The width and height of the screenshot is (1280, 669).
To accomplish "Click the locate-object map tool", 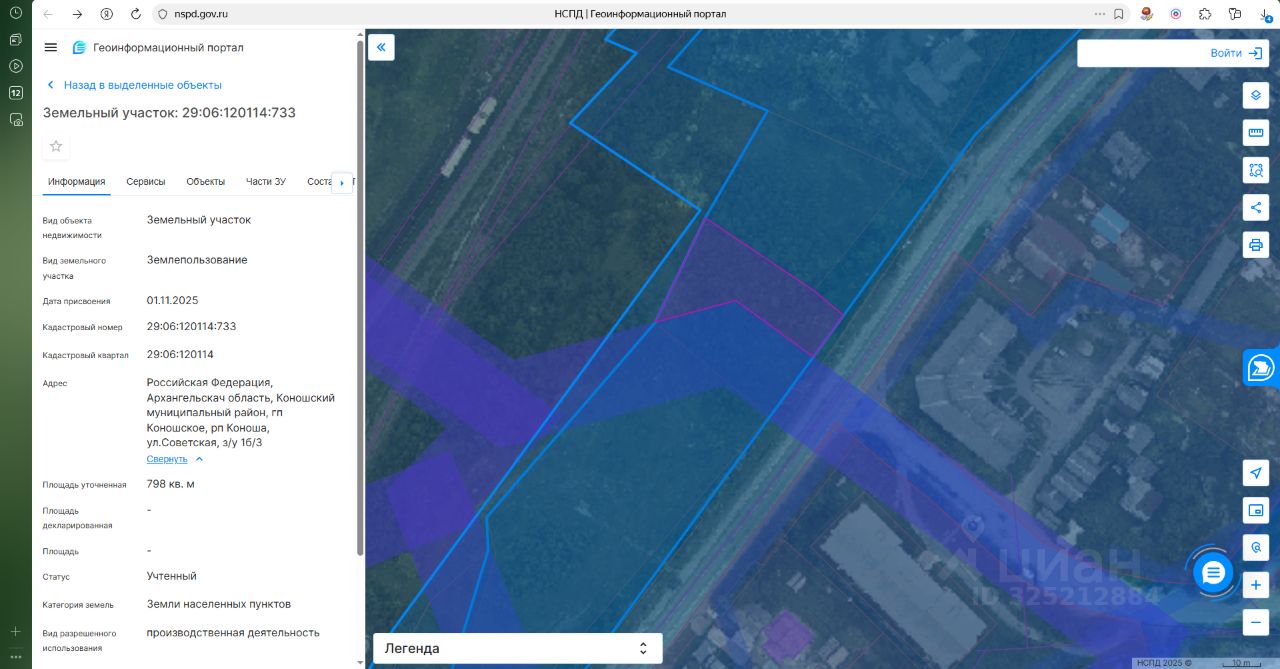I will pos(1256,548).
